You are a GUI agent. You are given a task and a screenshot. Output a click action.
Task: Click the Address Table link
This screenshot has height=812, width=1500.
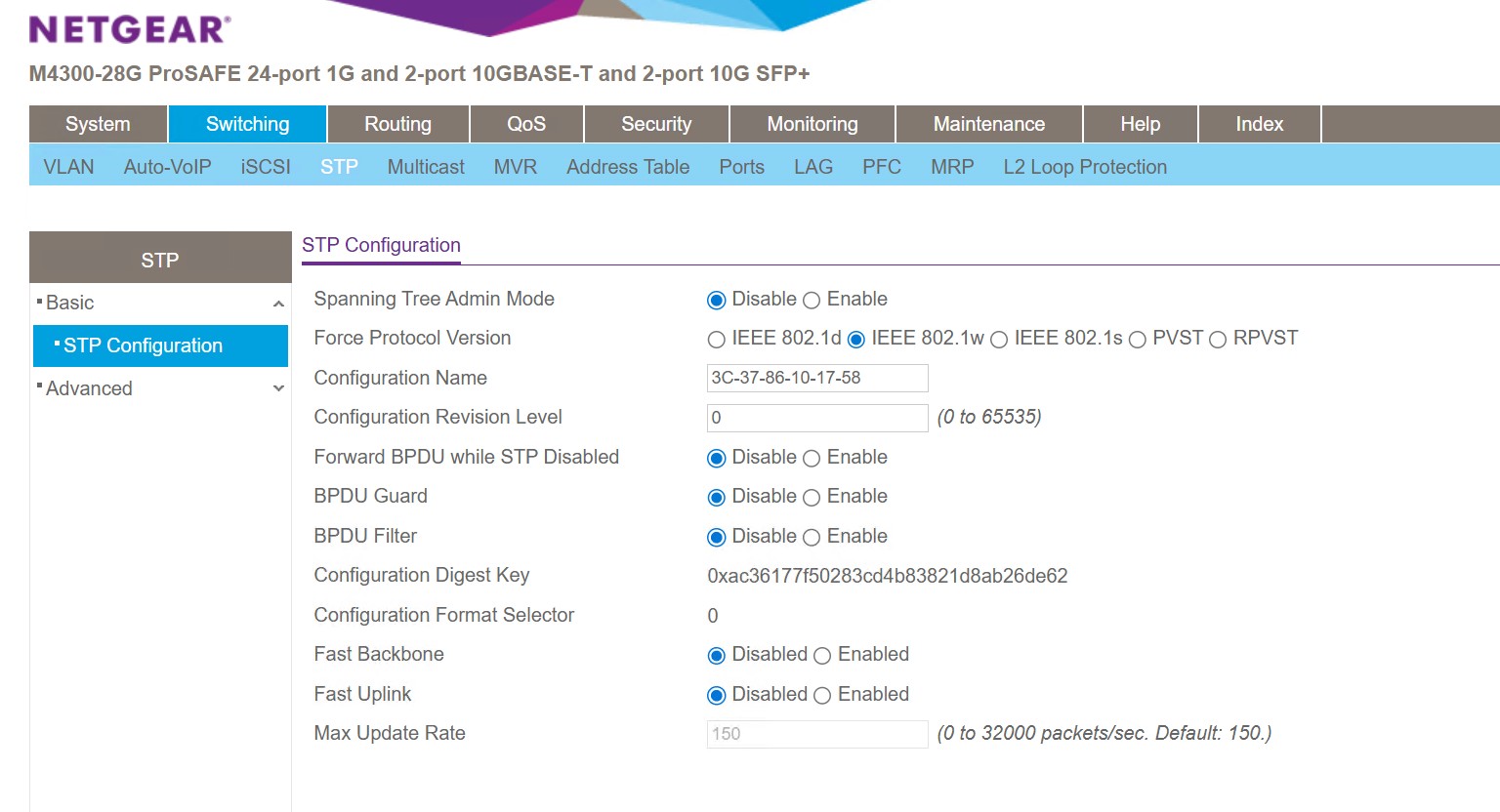[x=628, y=167]
